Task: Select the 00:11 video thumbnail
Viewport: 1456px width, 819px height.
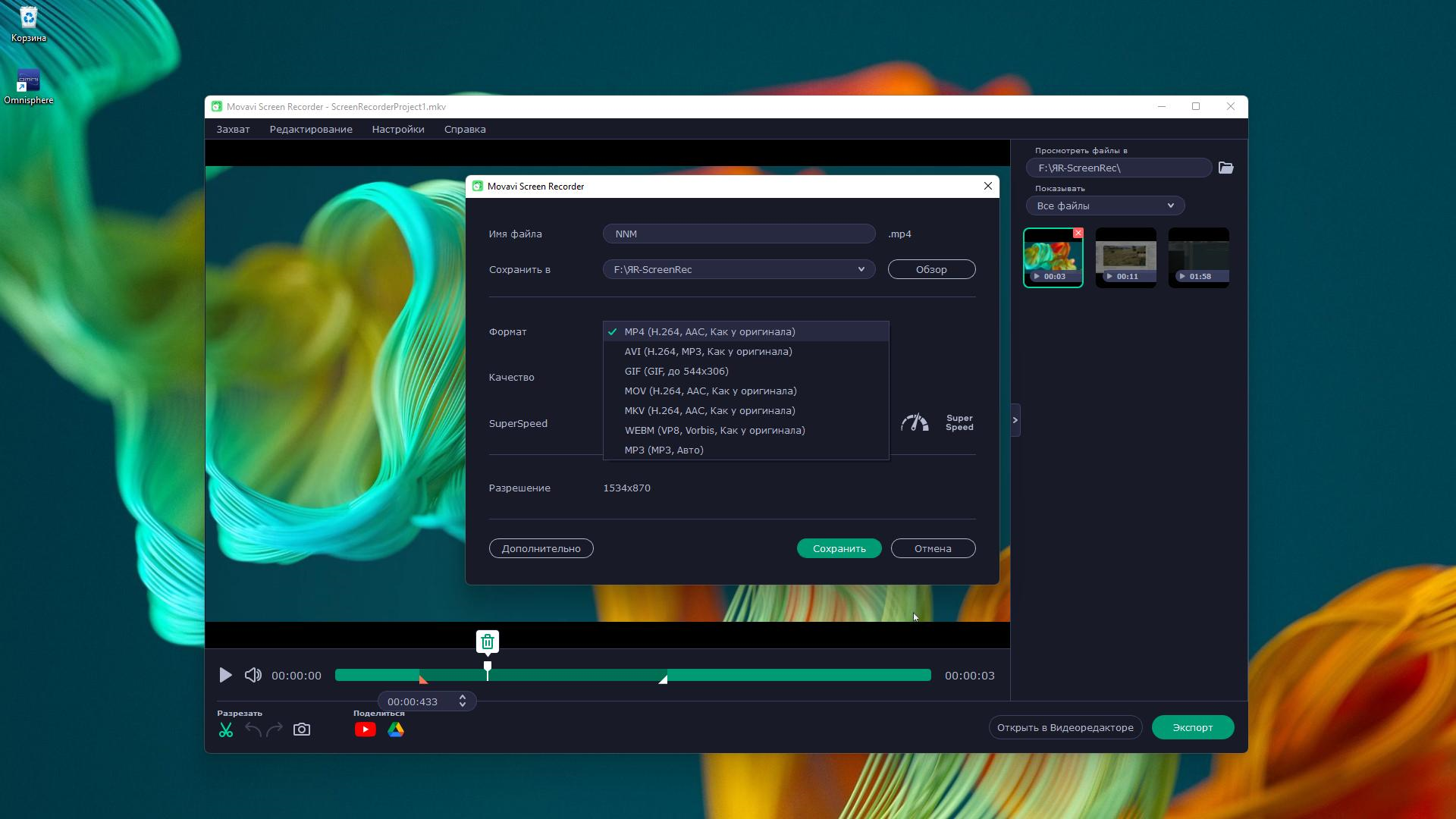Action: tap(1125, 258)
